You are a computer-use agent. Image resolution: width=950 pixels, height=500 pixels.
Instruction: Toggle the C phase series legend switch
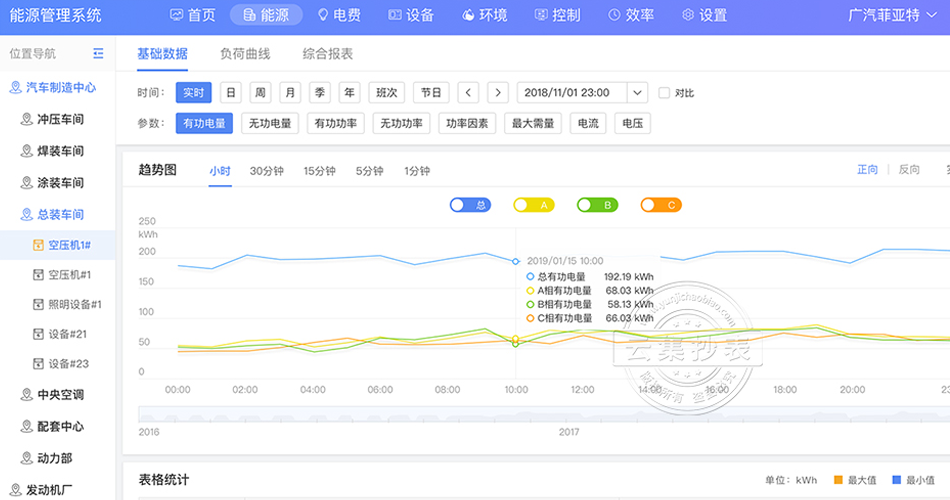[x=661, y=205]
